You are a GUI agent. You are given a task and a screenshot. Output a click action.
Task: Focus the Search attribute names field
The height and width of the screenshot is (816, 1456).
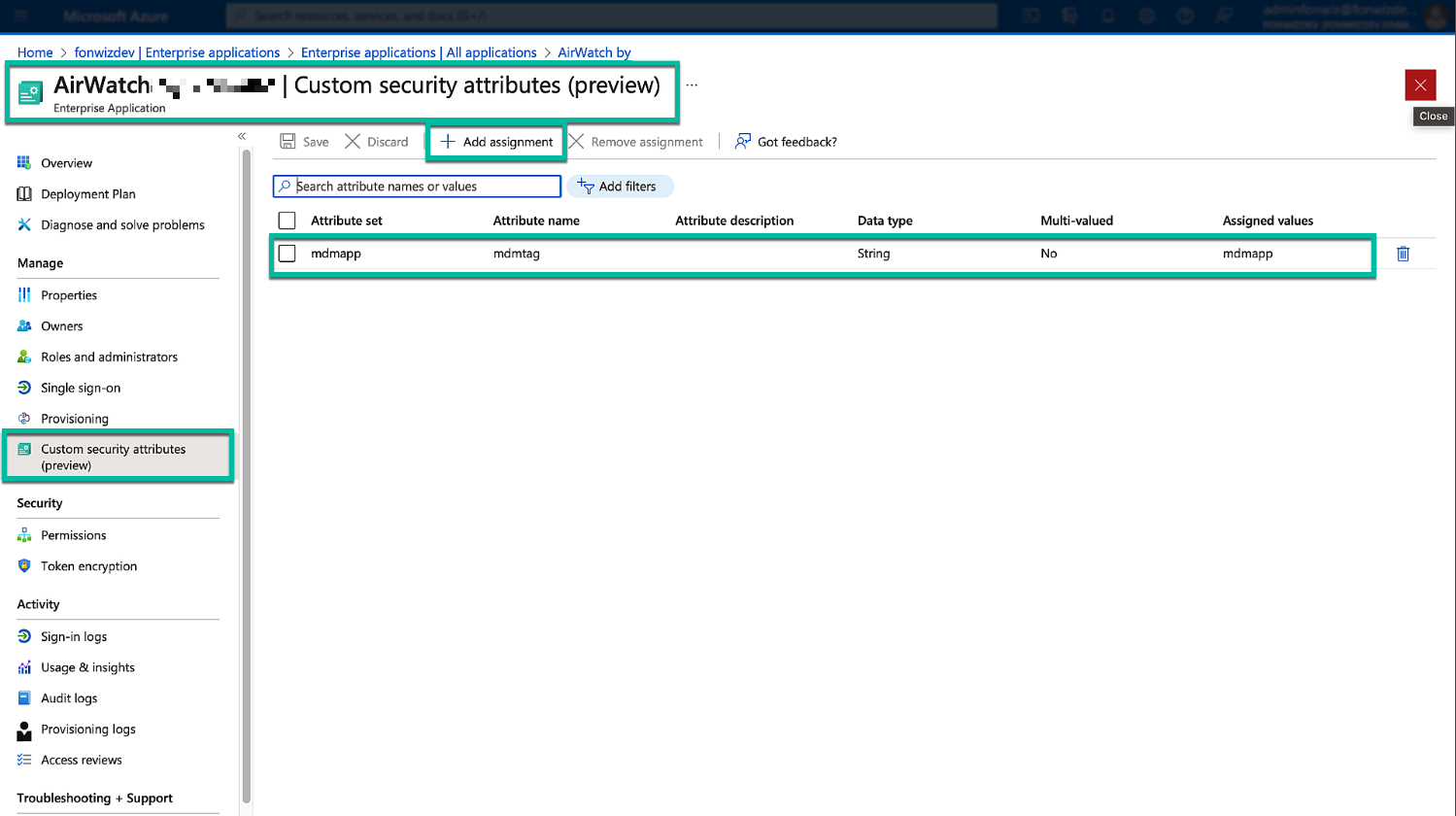425,187
